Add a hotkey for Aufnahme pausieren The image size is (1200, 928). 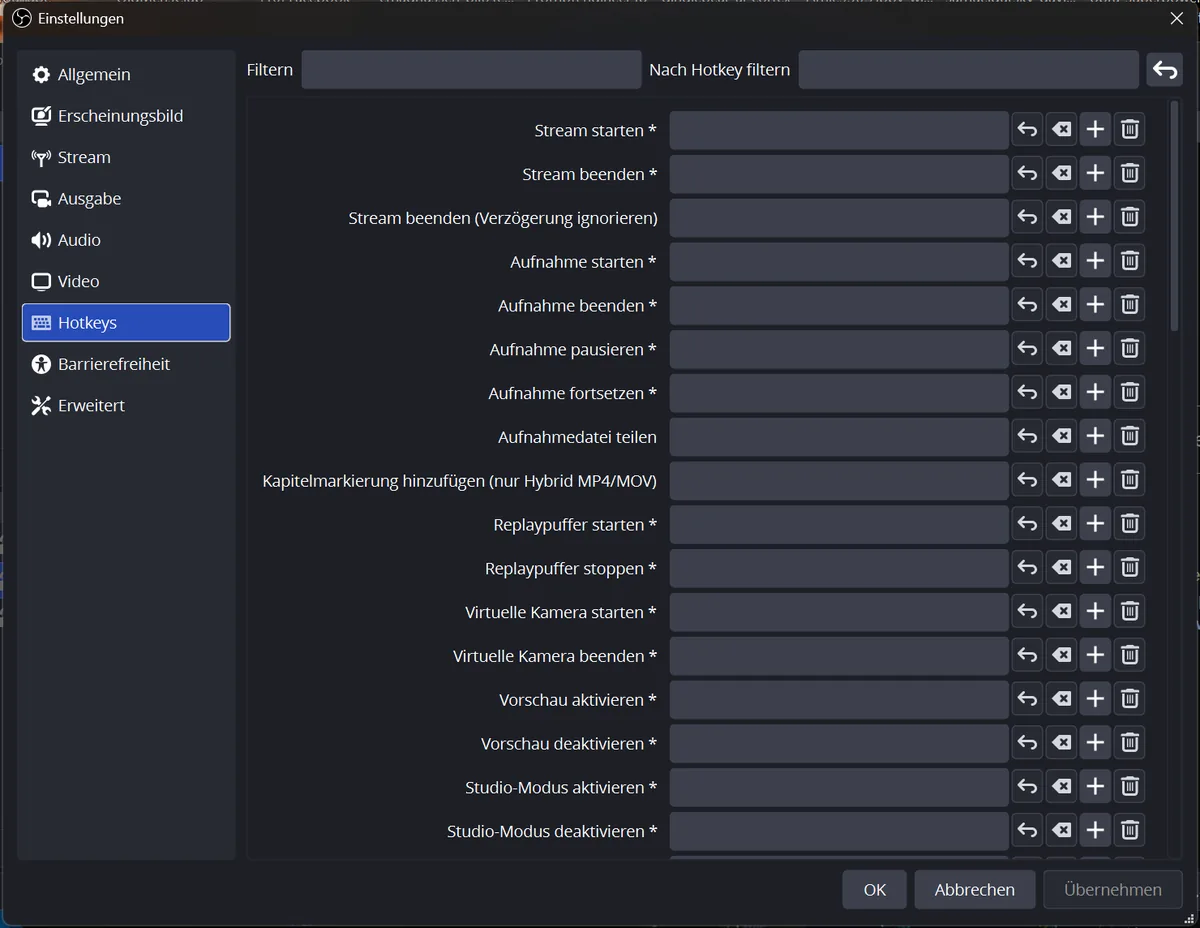(1095, 349)
